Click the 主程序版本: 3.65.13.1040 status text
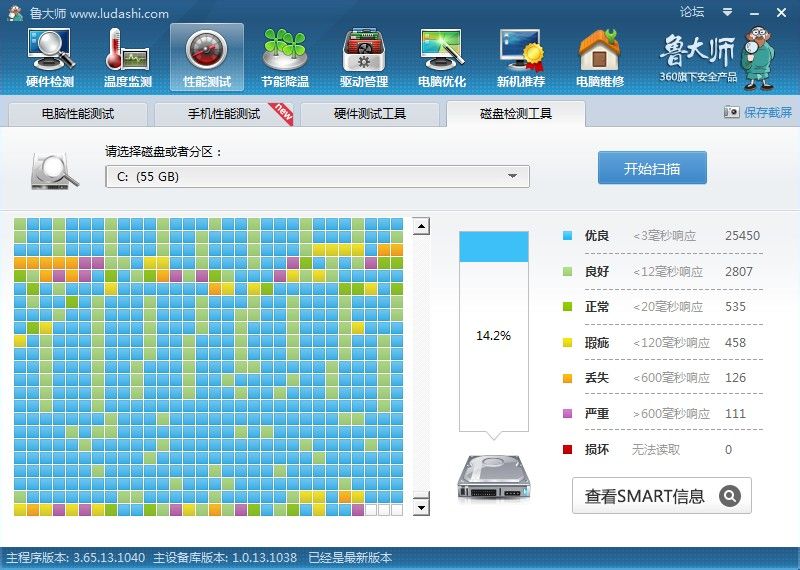 76,558
